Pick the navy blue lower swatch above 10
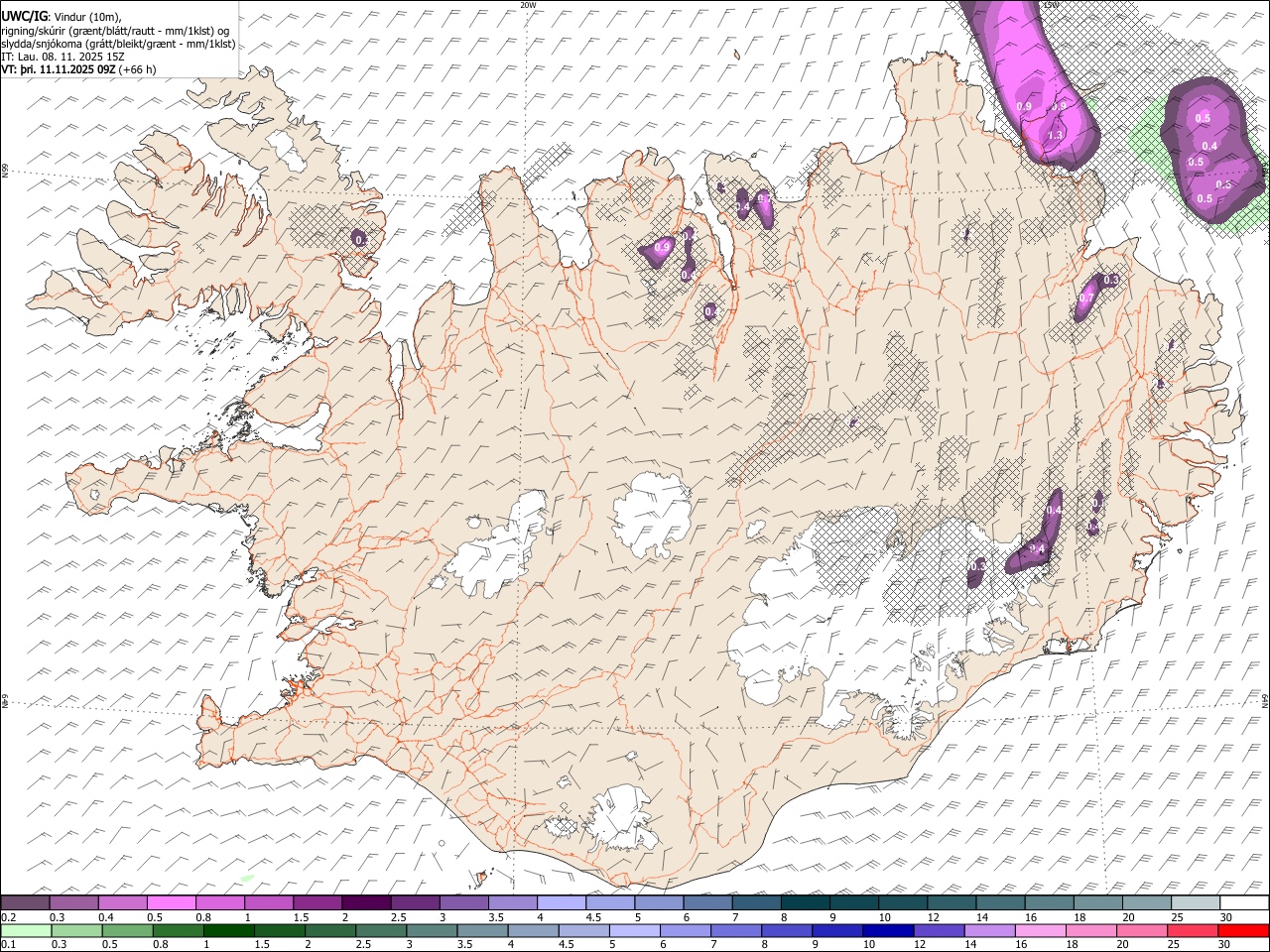 pyautogui.click(x=888, y=931)
